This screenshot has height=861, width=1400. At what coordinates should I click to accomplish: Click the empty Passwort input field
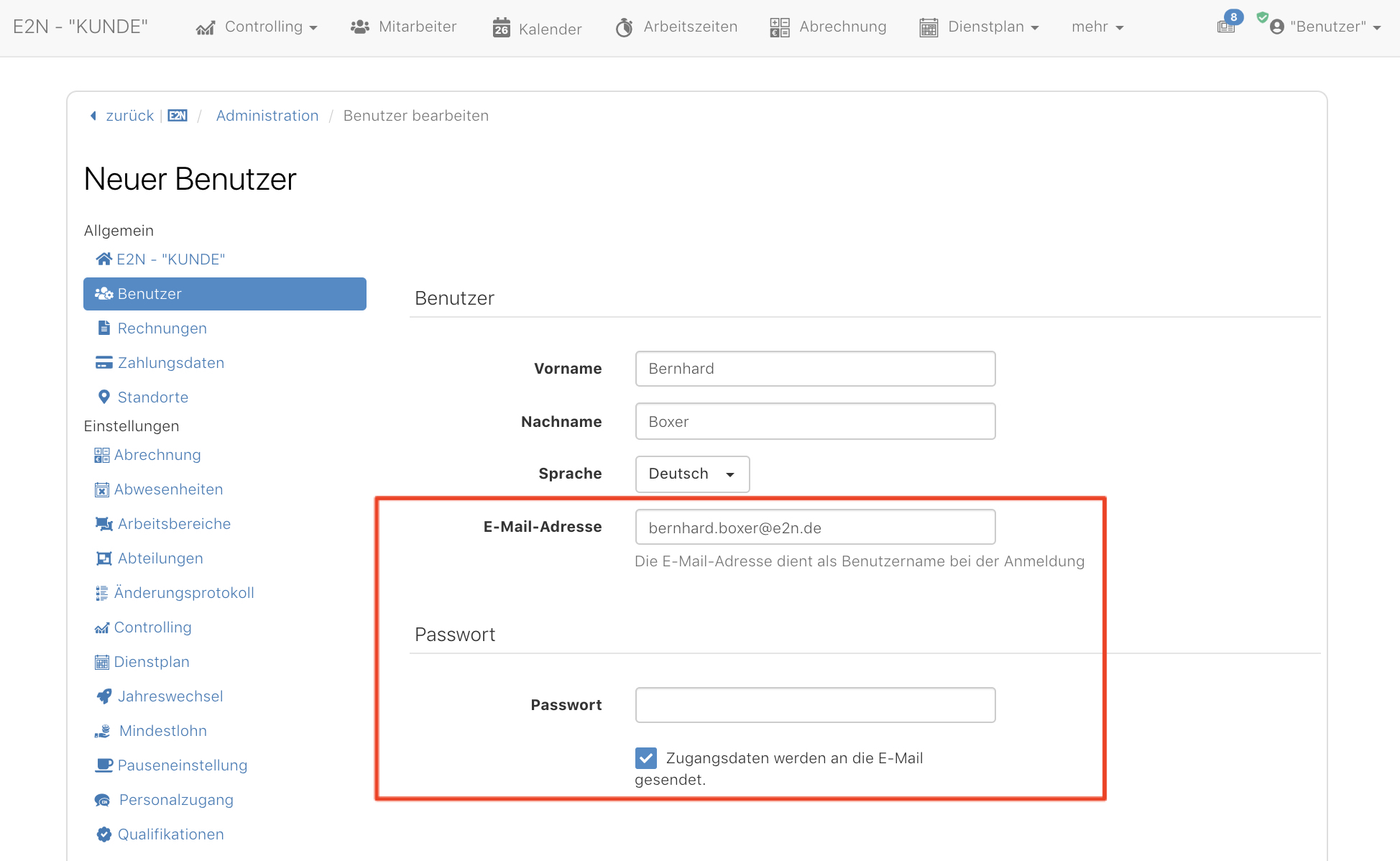816,705
